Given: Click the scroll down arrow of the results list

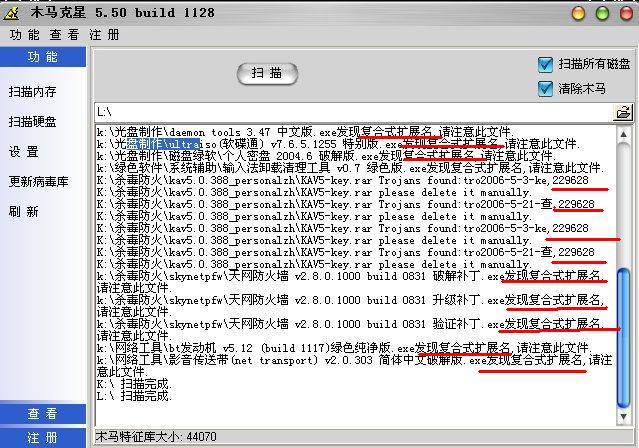Looking at the screenshot, I should tap(624, 417).
